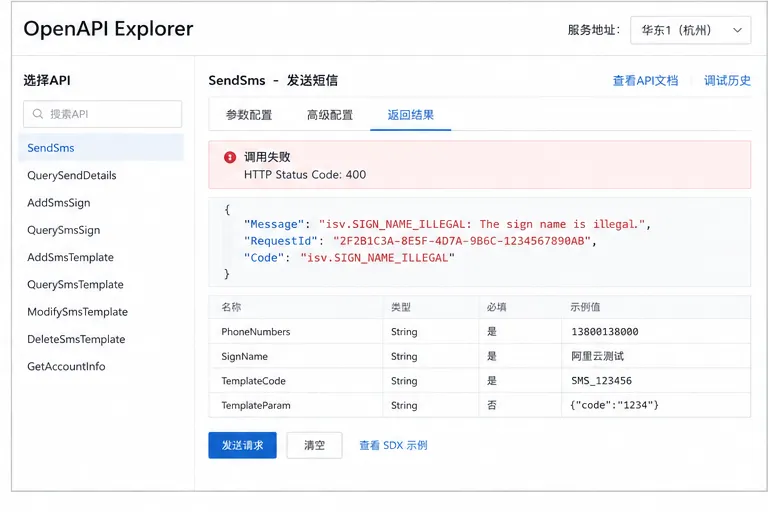Click the 发送请求 button
Image resolution: width=768 pixels, height=512 pixels.
[242, 445]
